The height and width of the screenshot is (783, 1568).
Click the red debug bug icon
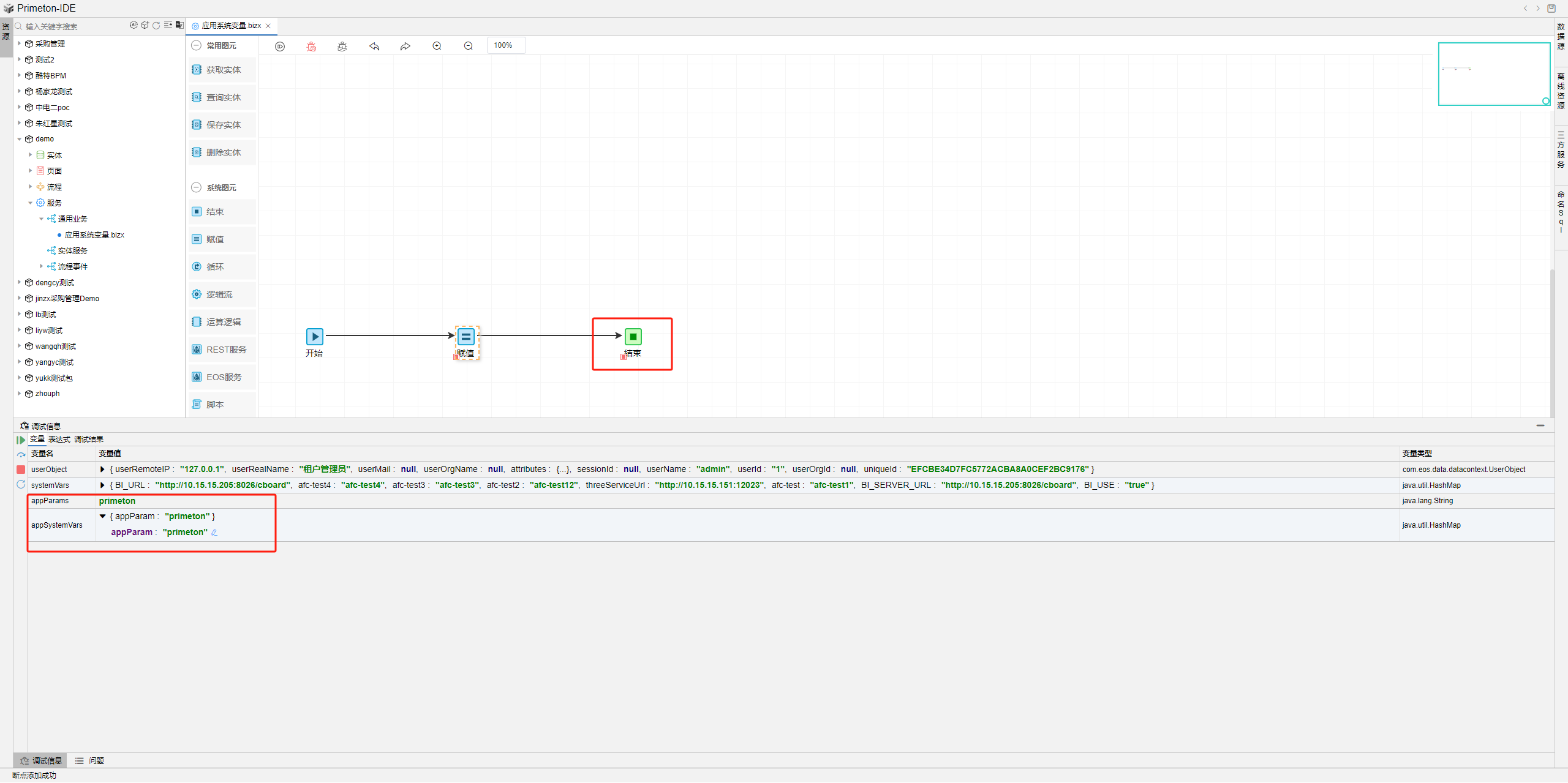(x=311, y=47)
